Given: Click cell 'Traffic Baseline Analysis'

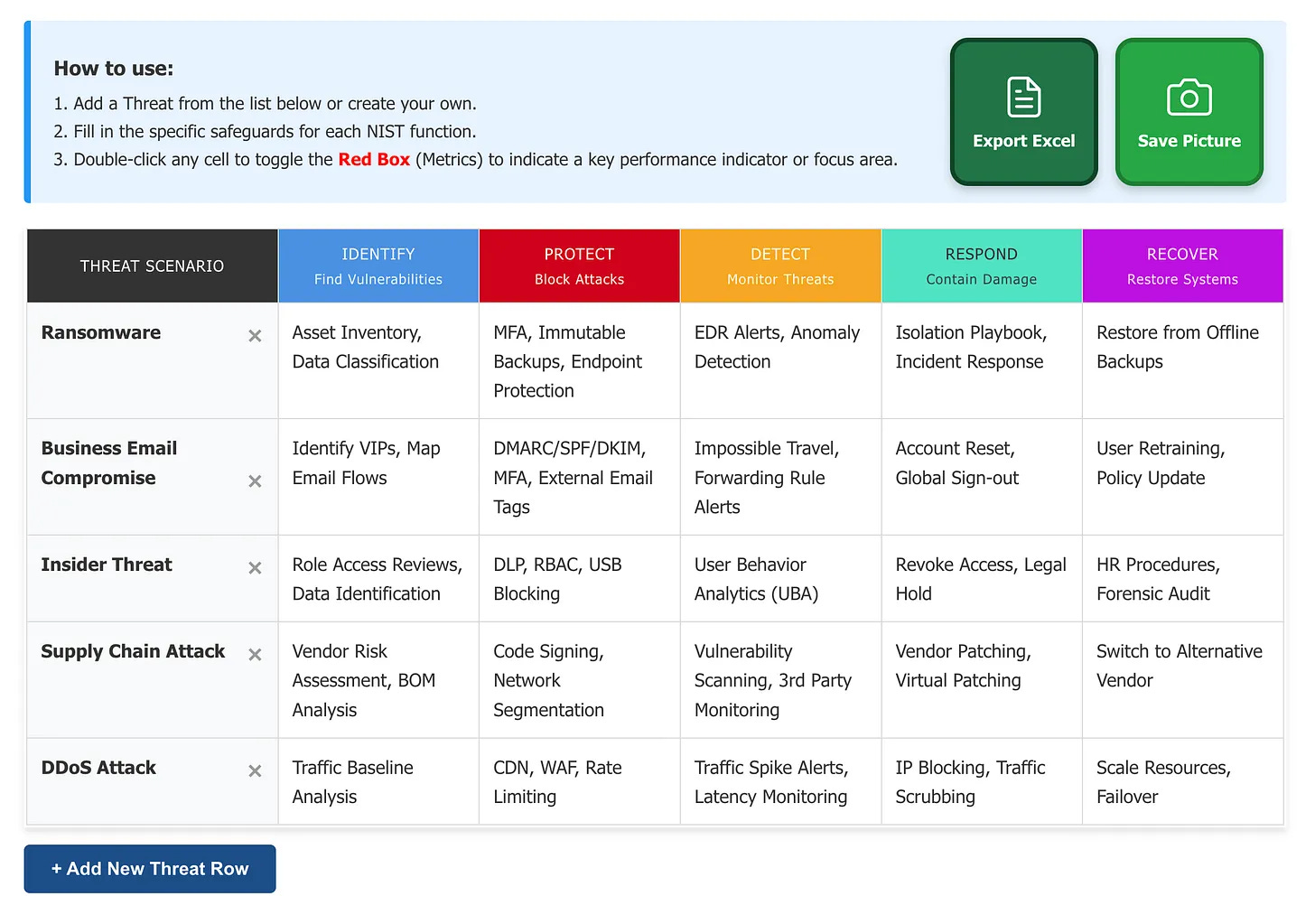Looking at the screenshot, I should 378,781.
